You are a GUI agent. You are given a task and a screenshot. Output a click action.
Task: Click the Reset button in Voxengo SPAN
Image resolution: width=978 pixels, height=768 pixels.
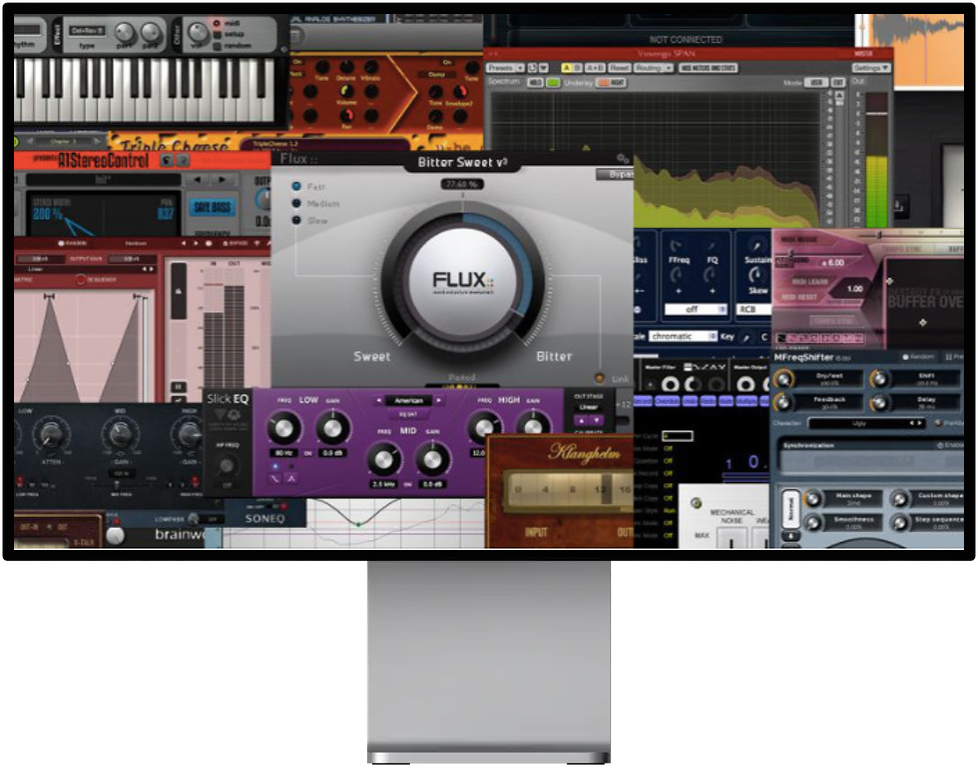[x=619, y=67]
